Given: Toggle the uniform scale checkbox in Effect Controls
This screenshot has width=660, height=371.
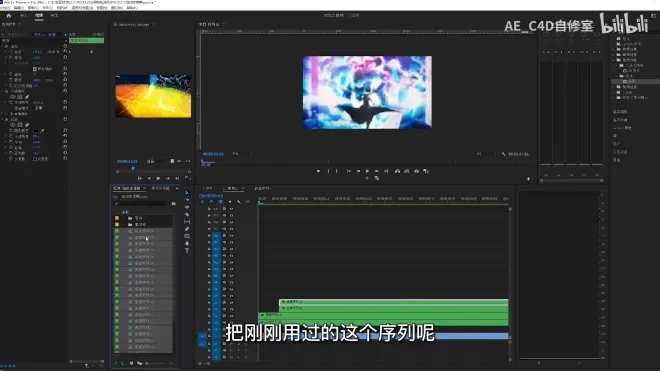Looking at the screenshot, I should (35, 69).
